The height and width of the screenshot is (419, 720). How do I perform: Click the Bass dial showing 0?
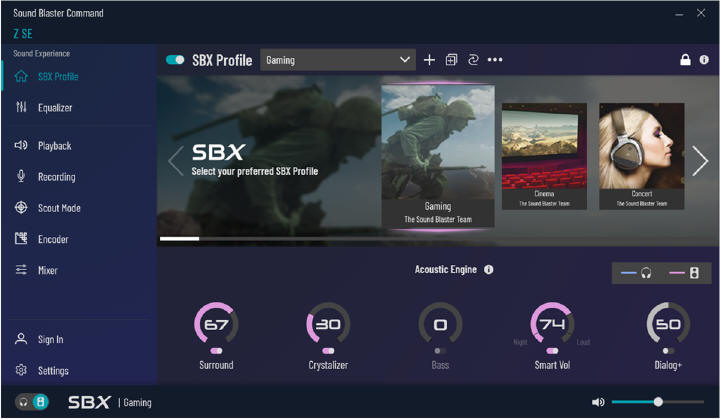click(440, 323)
